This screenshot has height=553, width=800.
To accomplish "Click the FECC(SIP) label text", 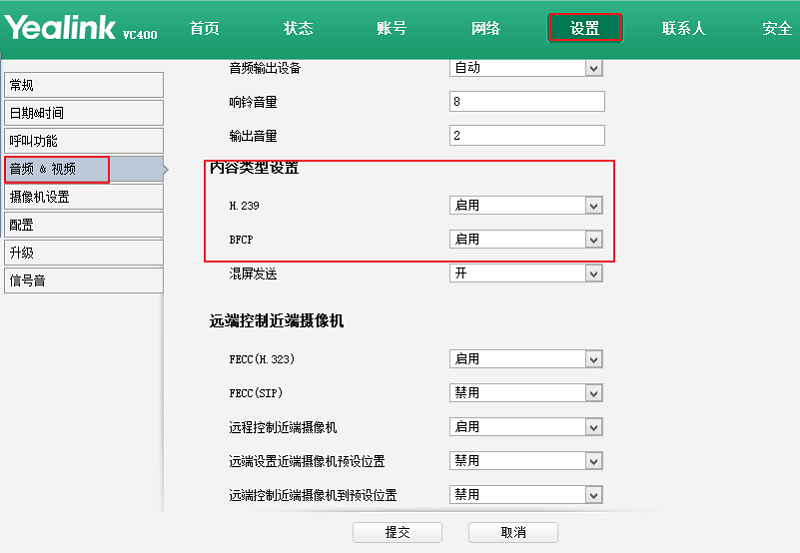I will [256, 393].
